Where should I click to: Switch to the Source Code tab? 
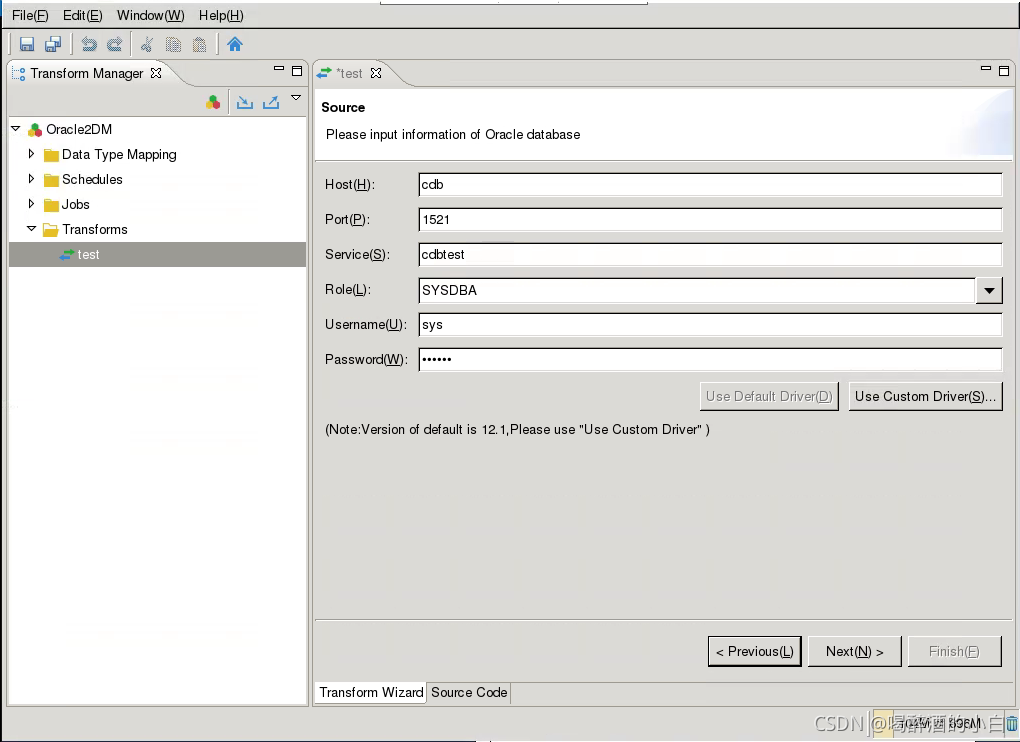pyautogui.click(x=469, y=693)
